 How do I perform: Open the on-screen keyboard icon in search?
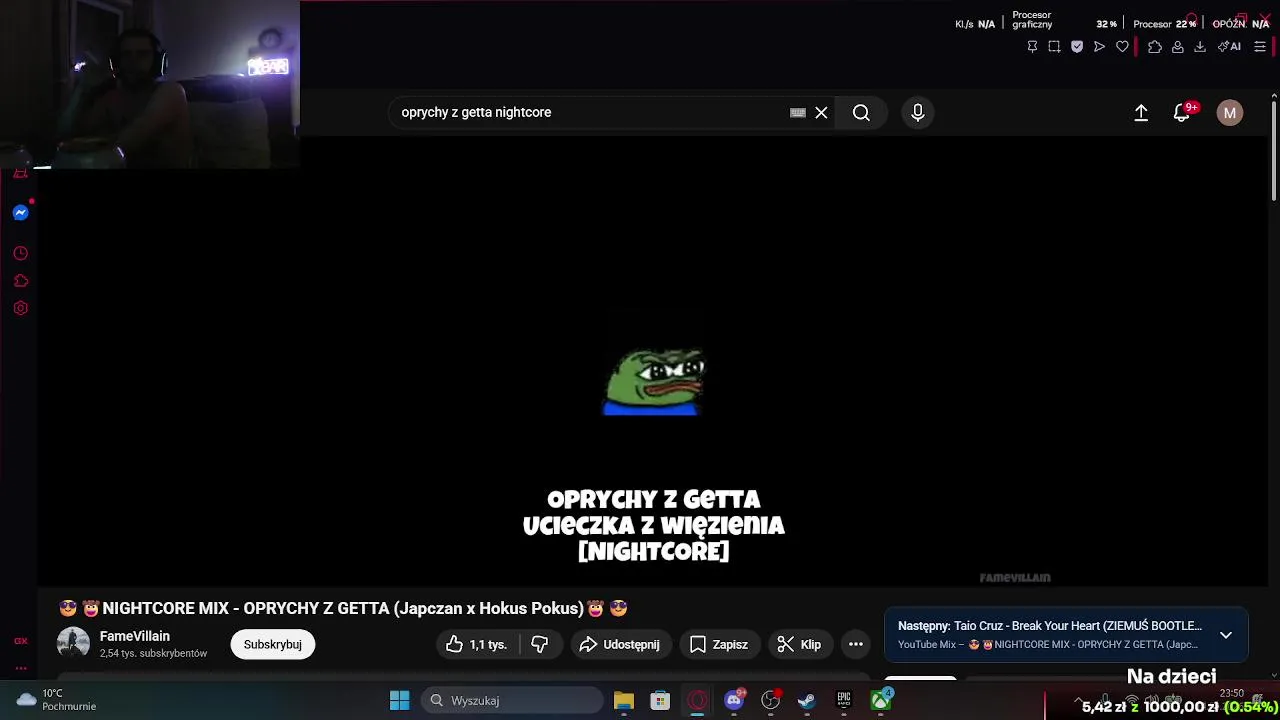click(797, 113)
